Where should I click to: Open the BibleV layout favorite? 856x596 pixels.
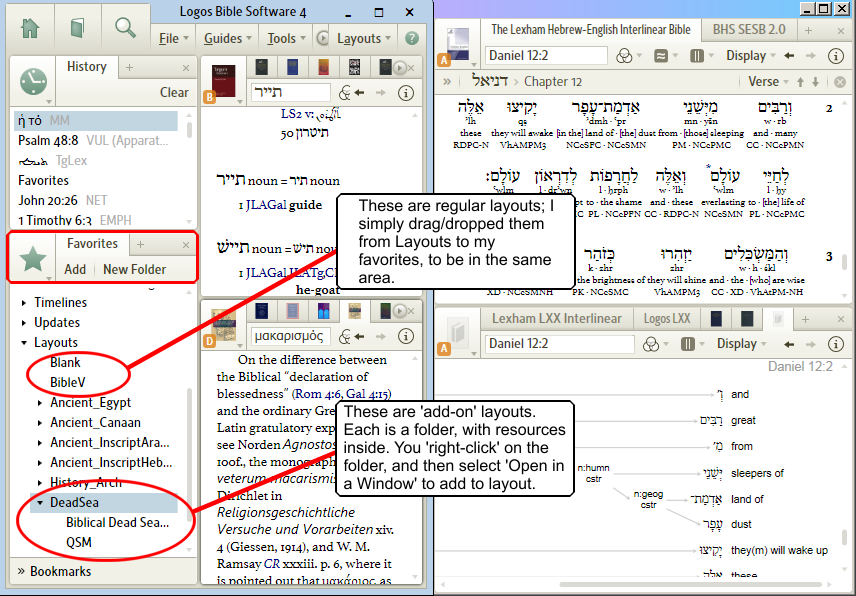68,383
